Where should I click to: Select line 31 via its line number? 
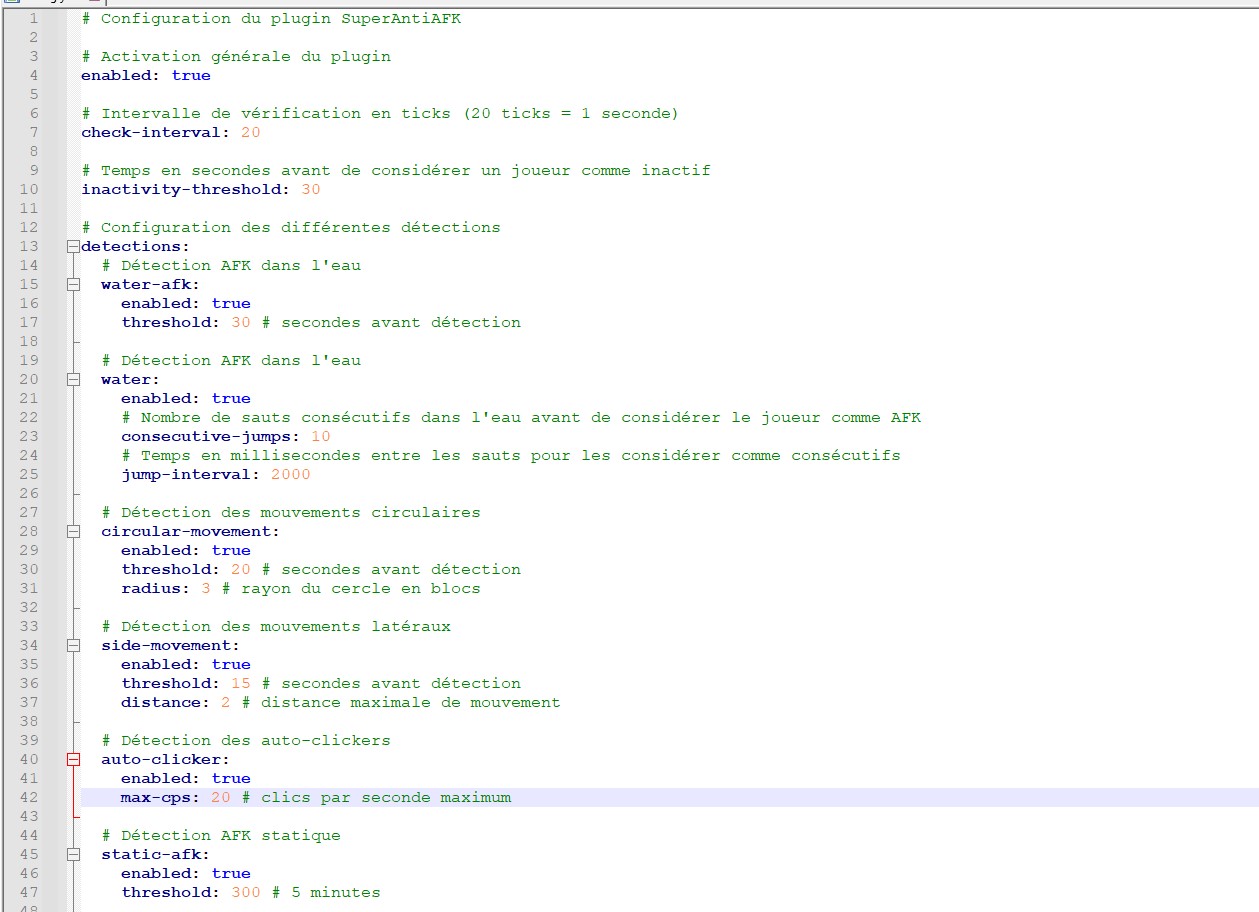tap(29, 588)
